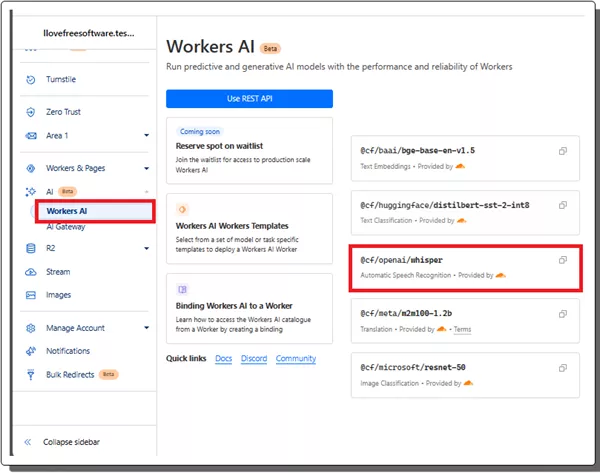Open Bulk Redirects from the sidebar
The width and height of the screenshot is (600, 473).
pyautogui.click(x=70, y=375)
